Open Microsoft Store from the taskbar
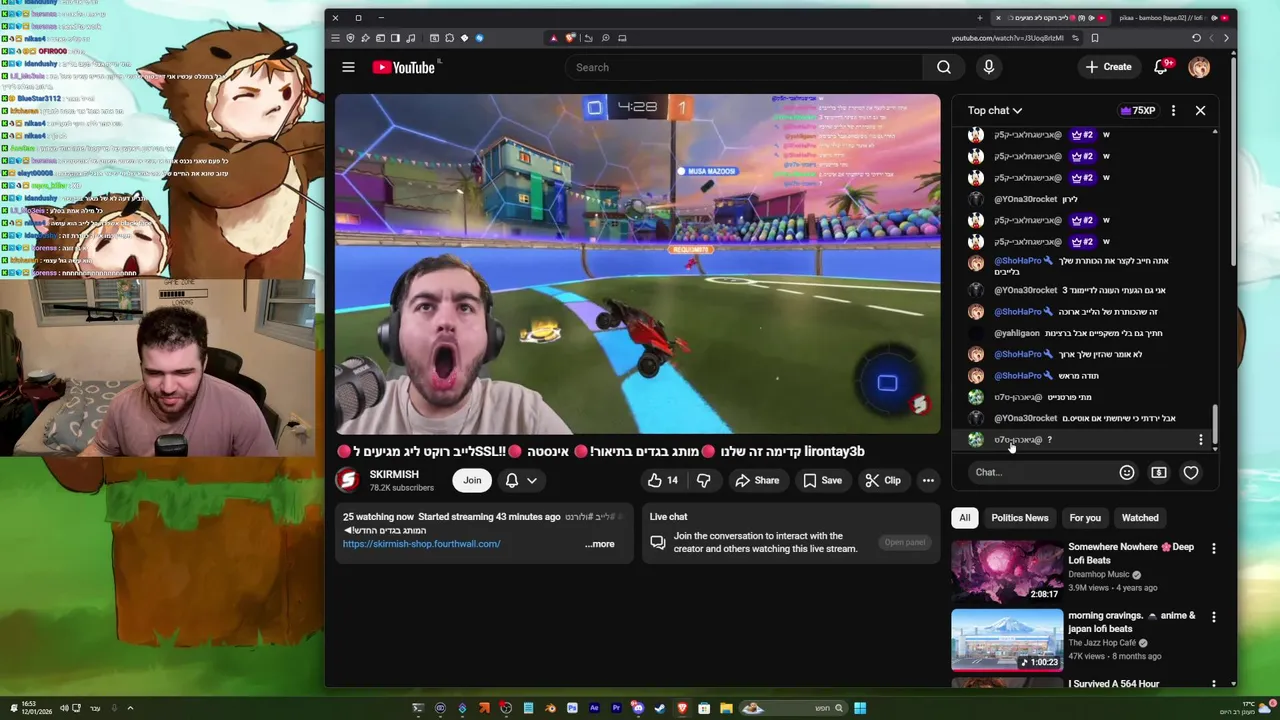 point(704,708)
